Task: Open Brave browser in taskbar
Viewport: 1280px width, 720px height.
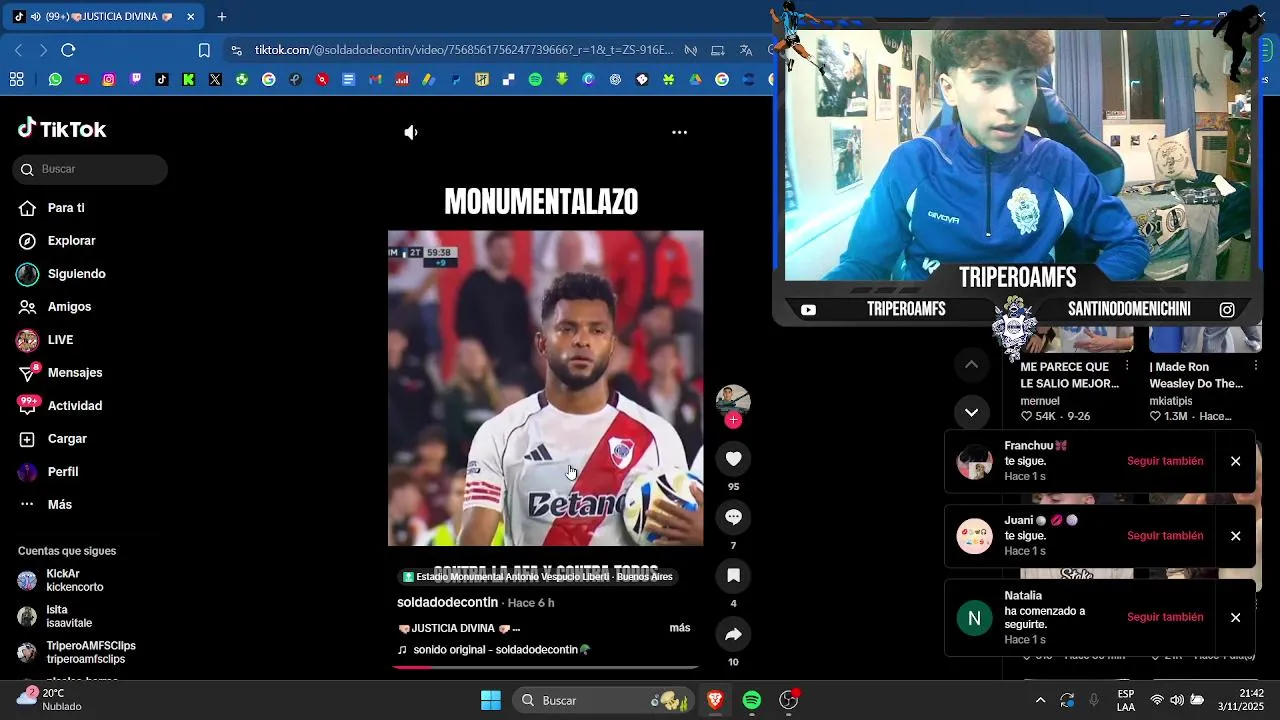Action: (x=715, y=700)
